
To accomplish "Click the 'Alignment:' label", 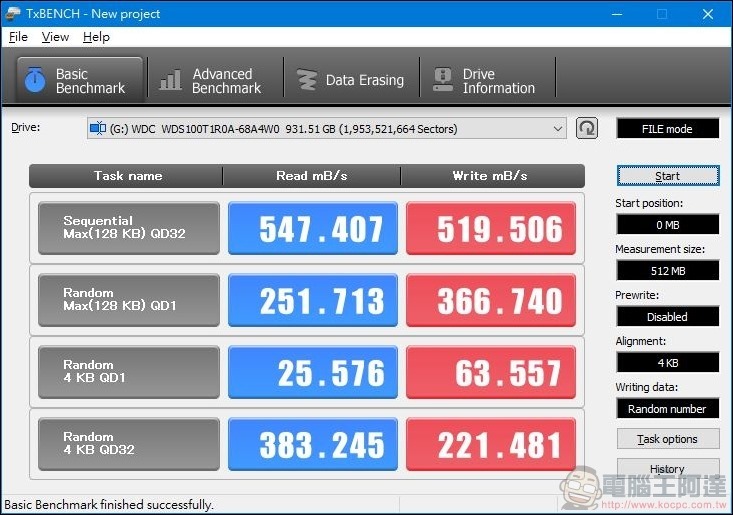I will (640, 341).
